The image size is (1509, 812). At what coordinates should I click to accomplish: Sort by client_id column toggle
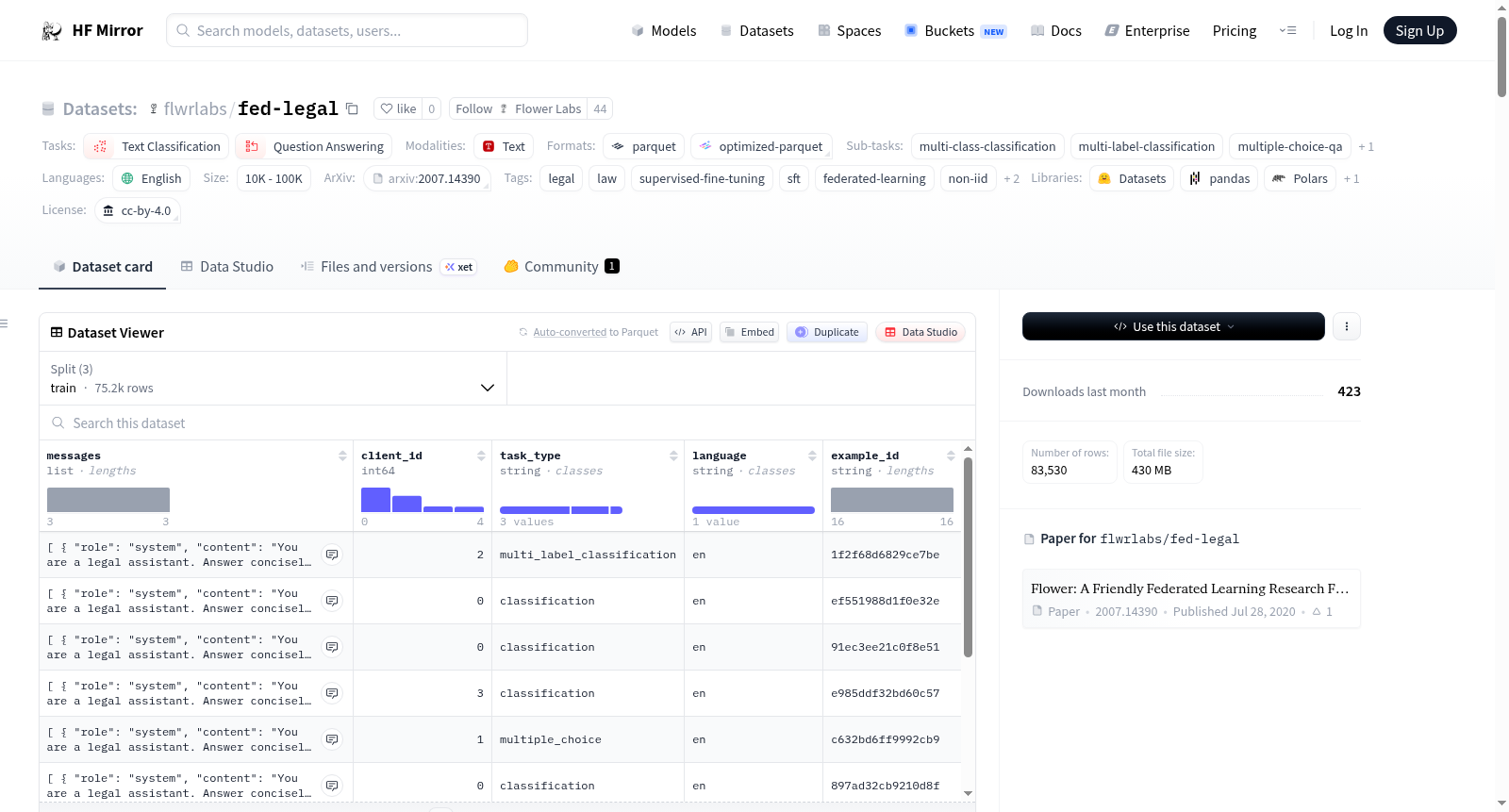(481, 456)
